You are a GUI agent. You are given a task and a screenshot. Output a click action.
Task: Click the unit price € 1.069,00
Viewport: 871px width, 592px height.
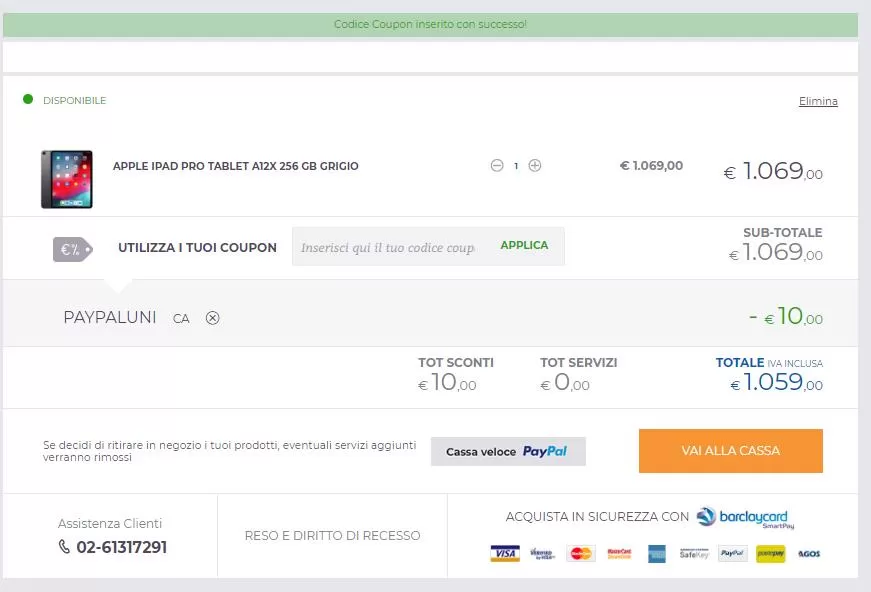(x=651, y=165)
